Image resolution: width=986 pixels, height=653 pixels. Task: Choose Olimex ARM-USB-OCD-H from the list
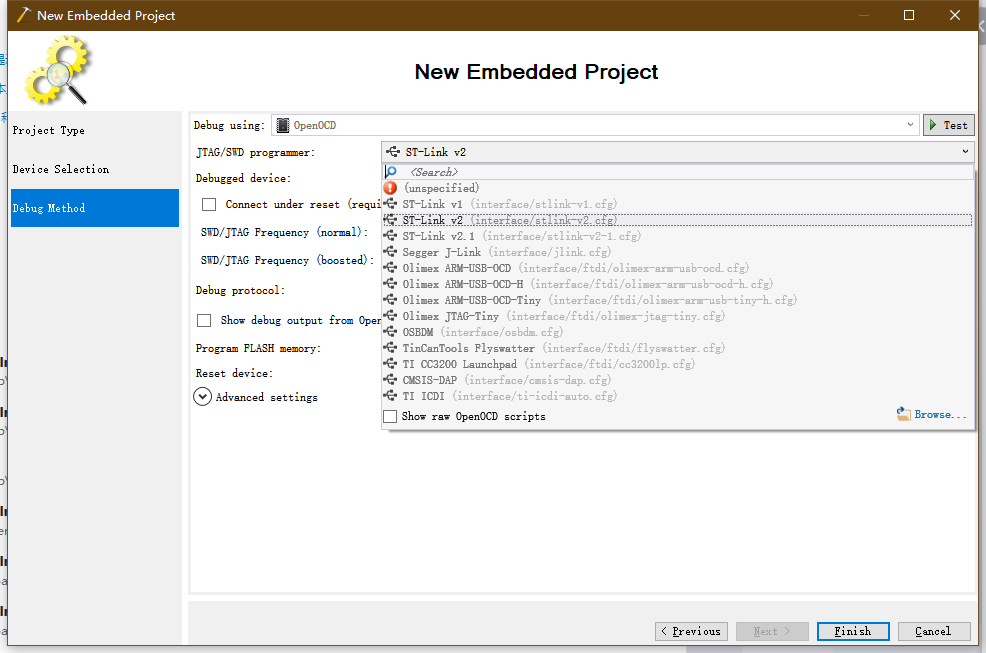(x=462, y=284)
